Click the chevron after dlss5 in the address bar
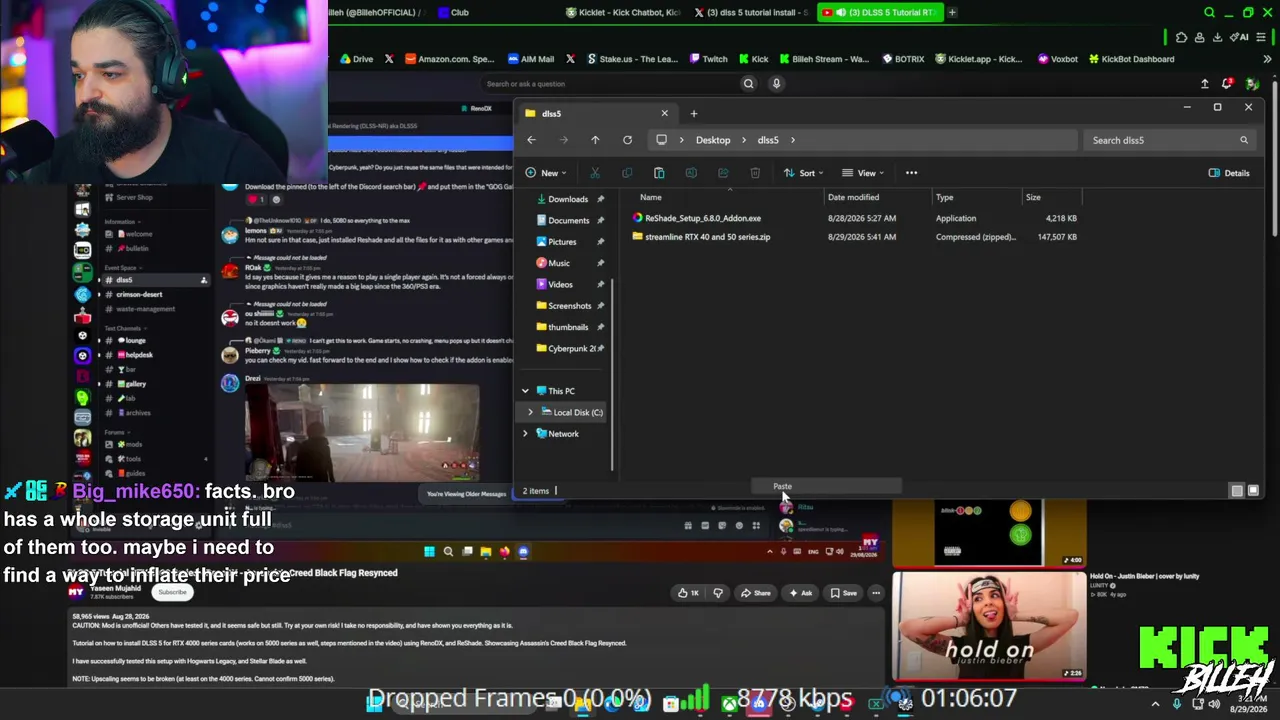The width and height of the screenshot is (1280, 720). (x=793, y=140)
